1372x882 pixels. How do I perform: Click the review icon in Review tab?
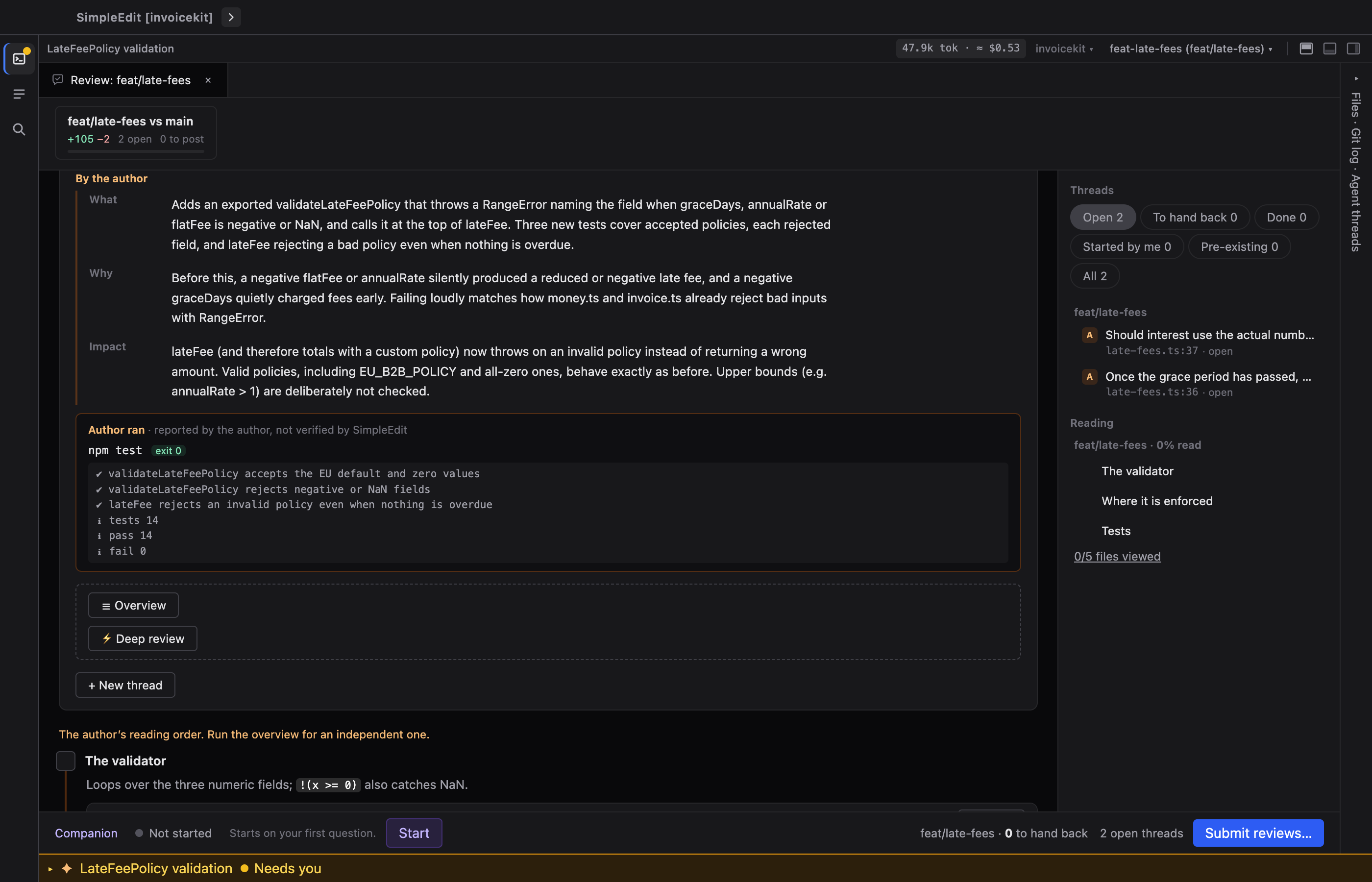[x=58, y=79]
